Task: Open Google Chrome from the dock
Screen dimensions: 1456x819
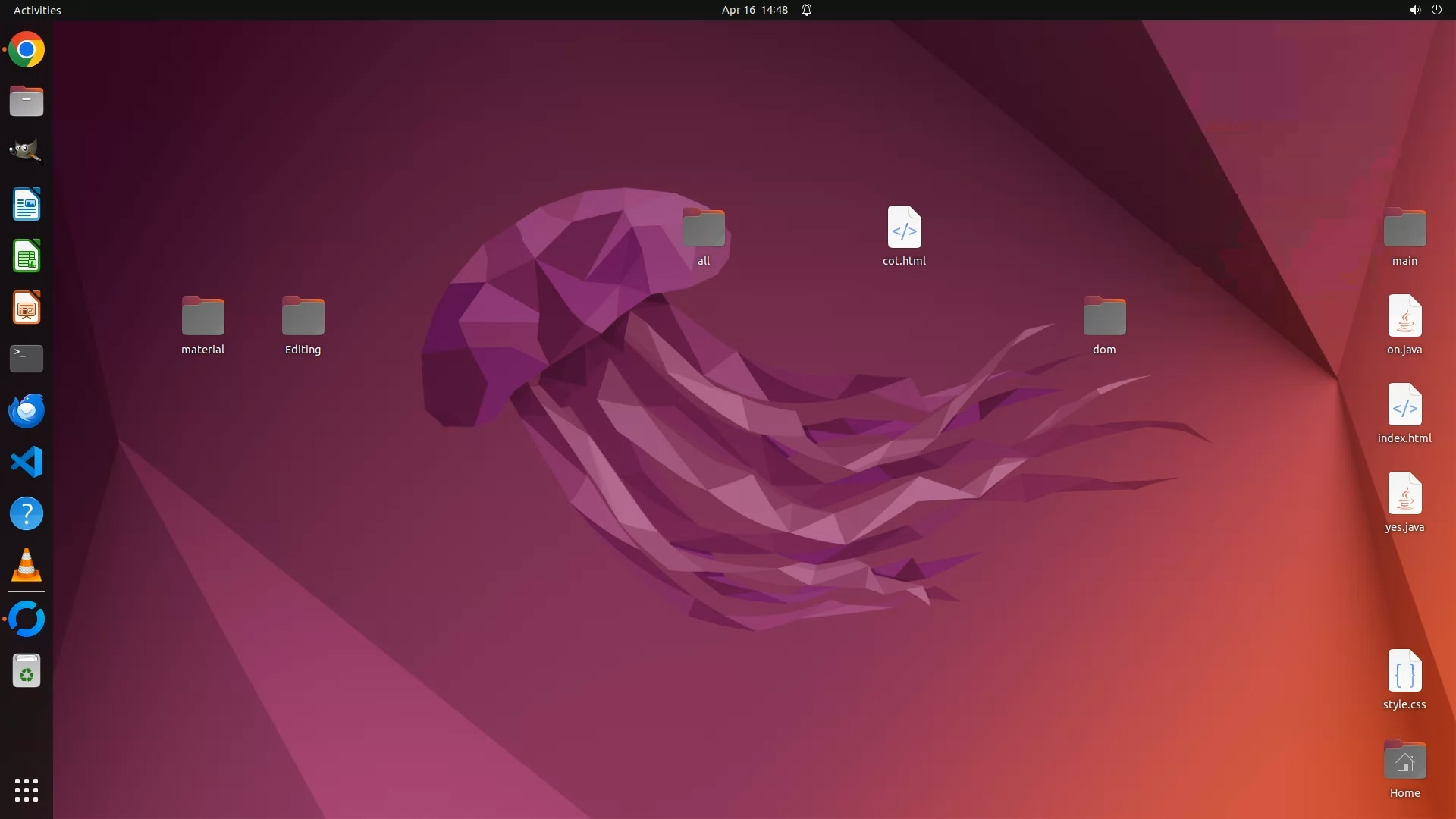Action: point(27,50)
